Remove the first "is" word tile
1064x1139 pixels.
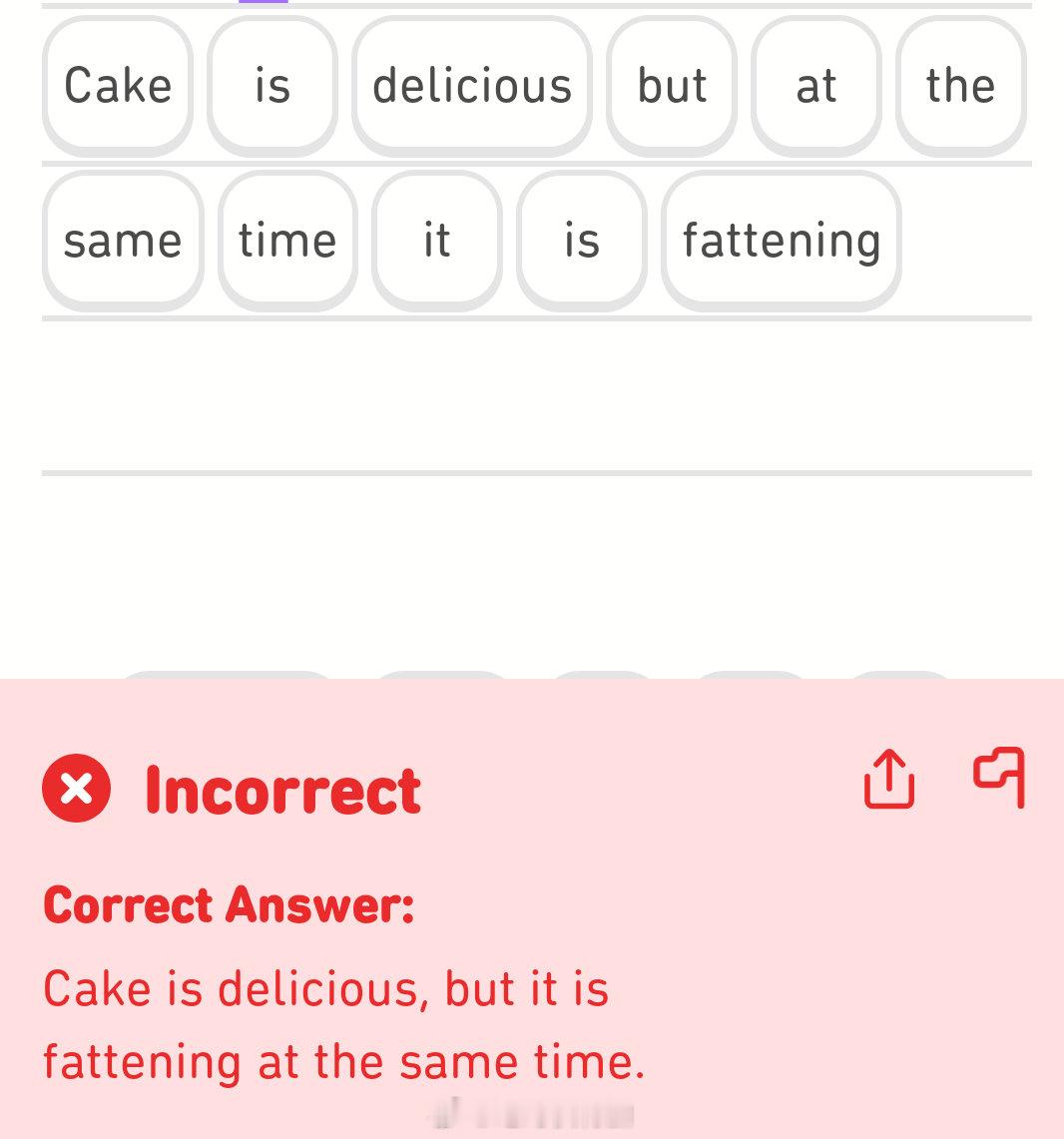coord(272,86)
